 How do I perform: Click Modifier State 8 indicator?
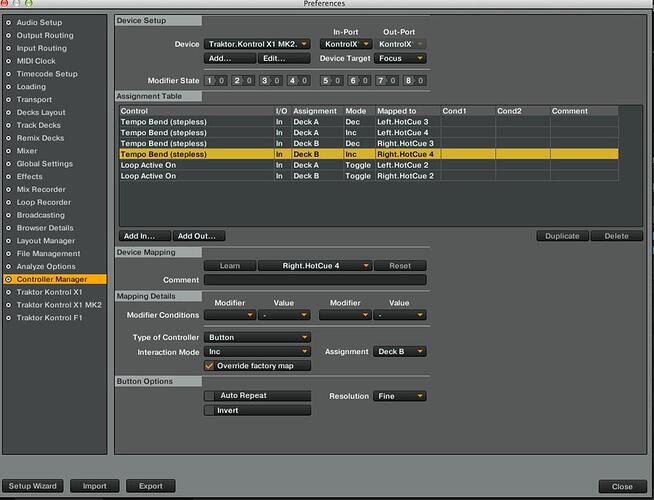pyautogui.click(x=415, y=80)
